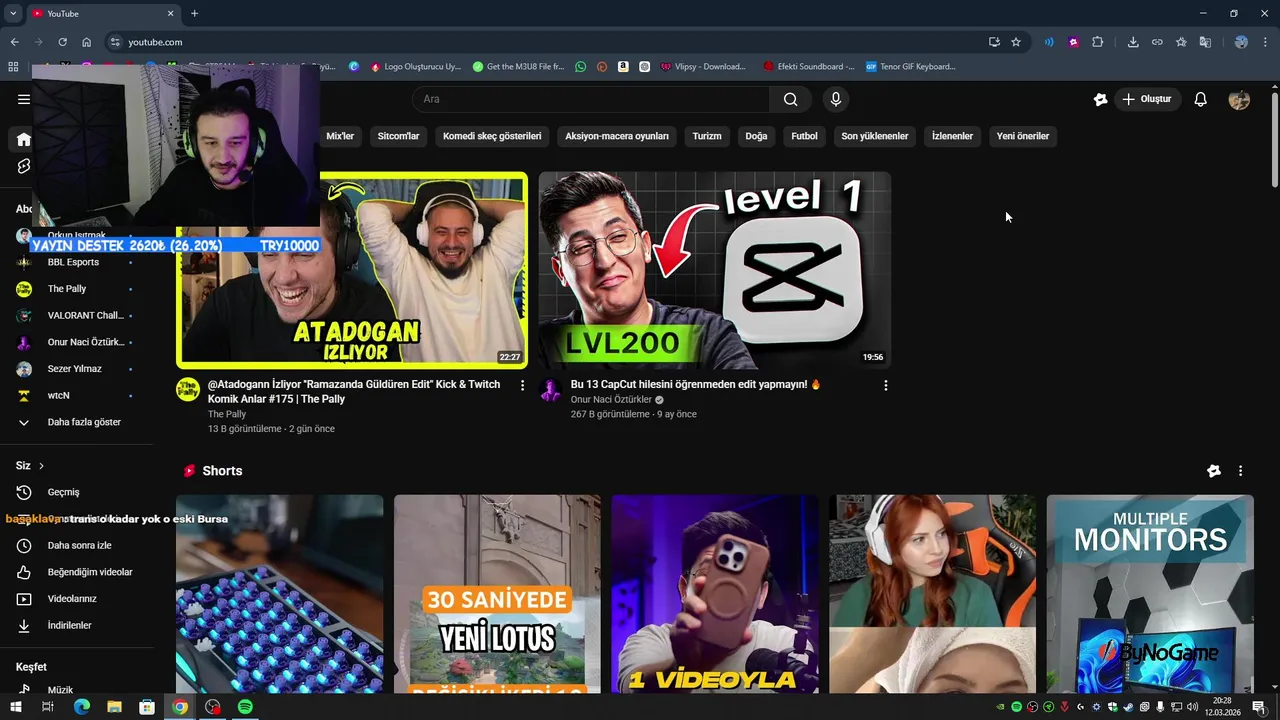Open Sezer Yılmaz subscription in sidebar
This screenshot has height=720, width=1280.
click(x=76, y=369)
